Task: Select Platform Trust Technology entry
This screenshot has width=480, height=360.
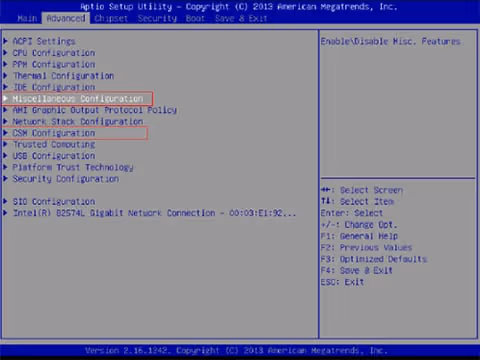Action: pyautogui.click(x=73, y=167)
